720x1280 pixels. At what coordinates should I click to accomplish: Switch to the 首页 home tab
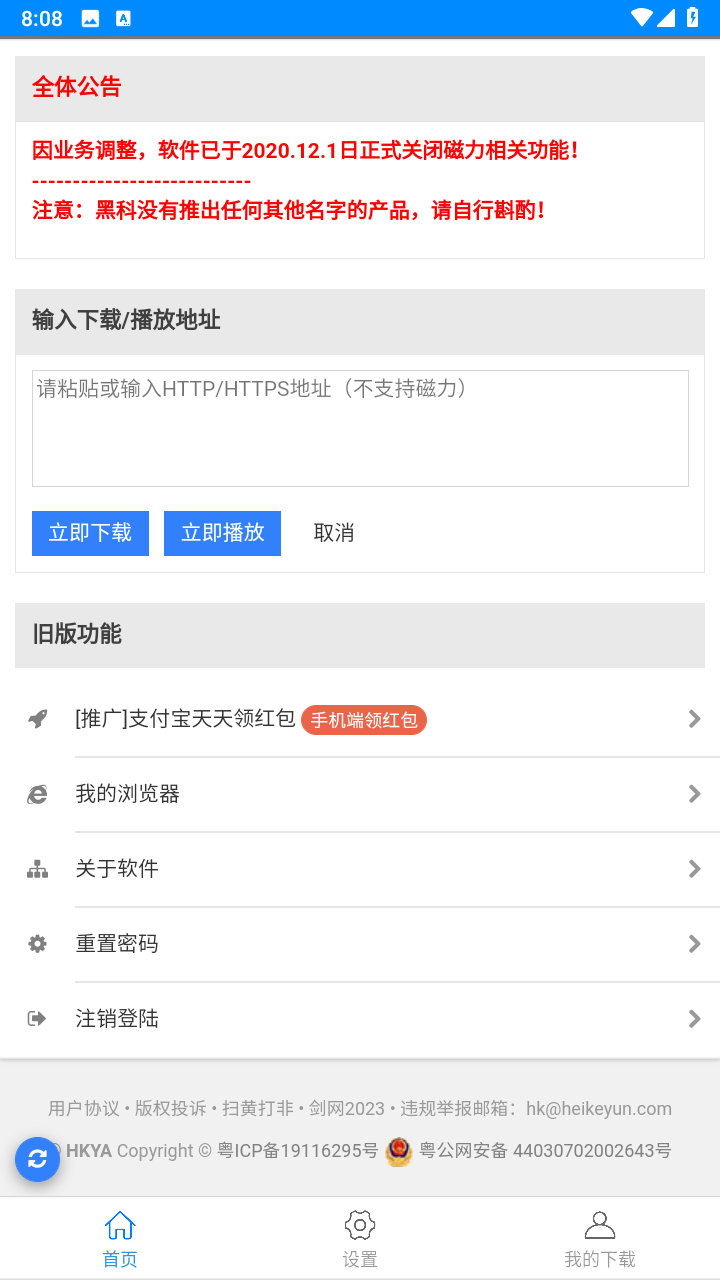120,1238
